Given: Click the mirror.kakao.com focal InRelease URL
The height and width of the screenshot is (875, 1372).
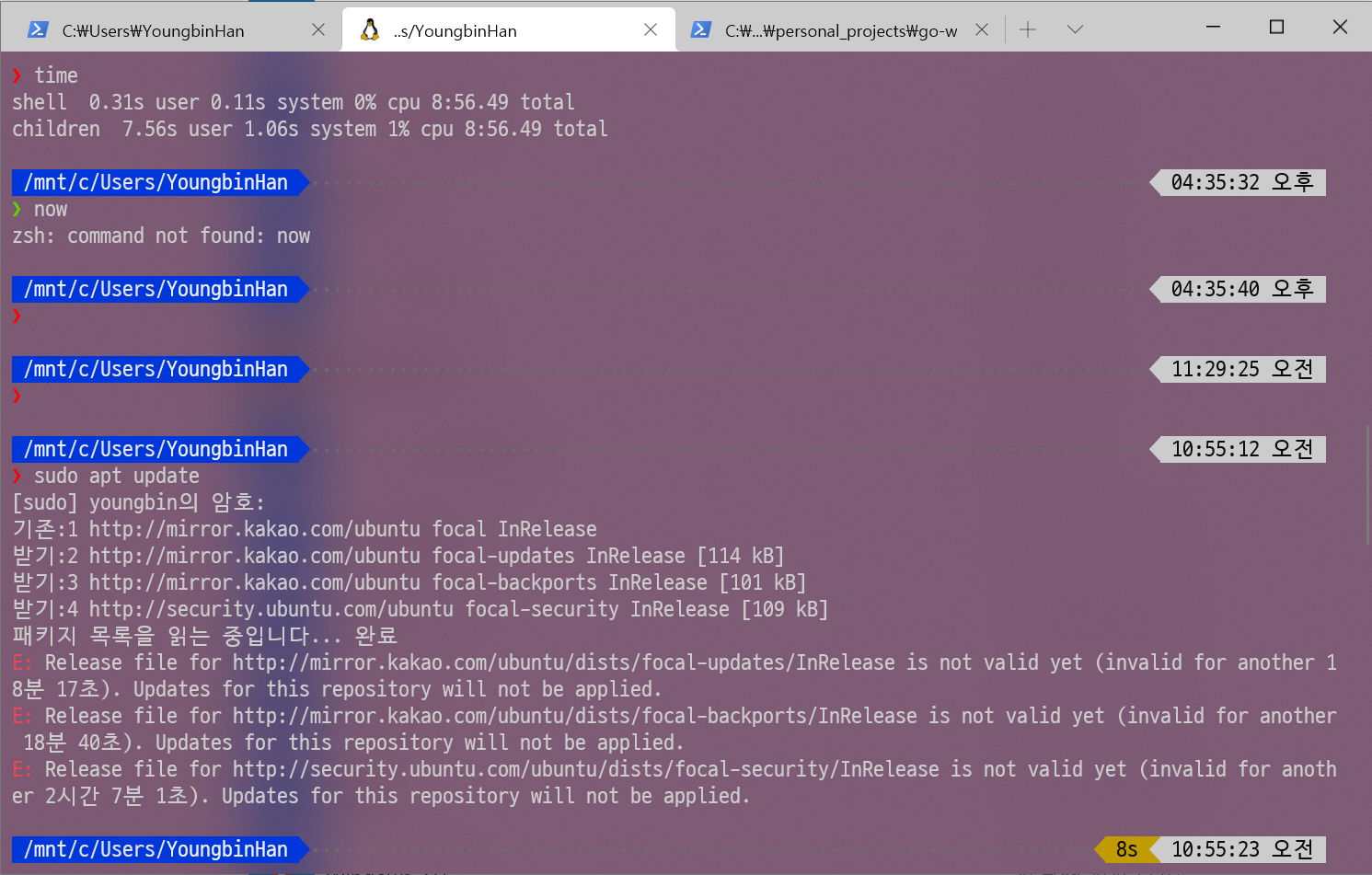Looking at the screenshot, I should pos(254,530).
